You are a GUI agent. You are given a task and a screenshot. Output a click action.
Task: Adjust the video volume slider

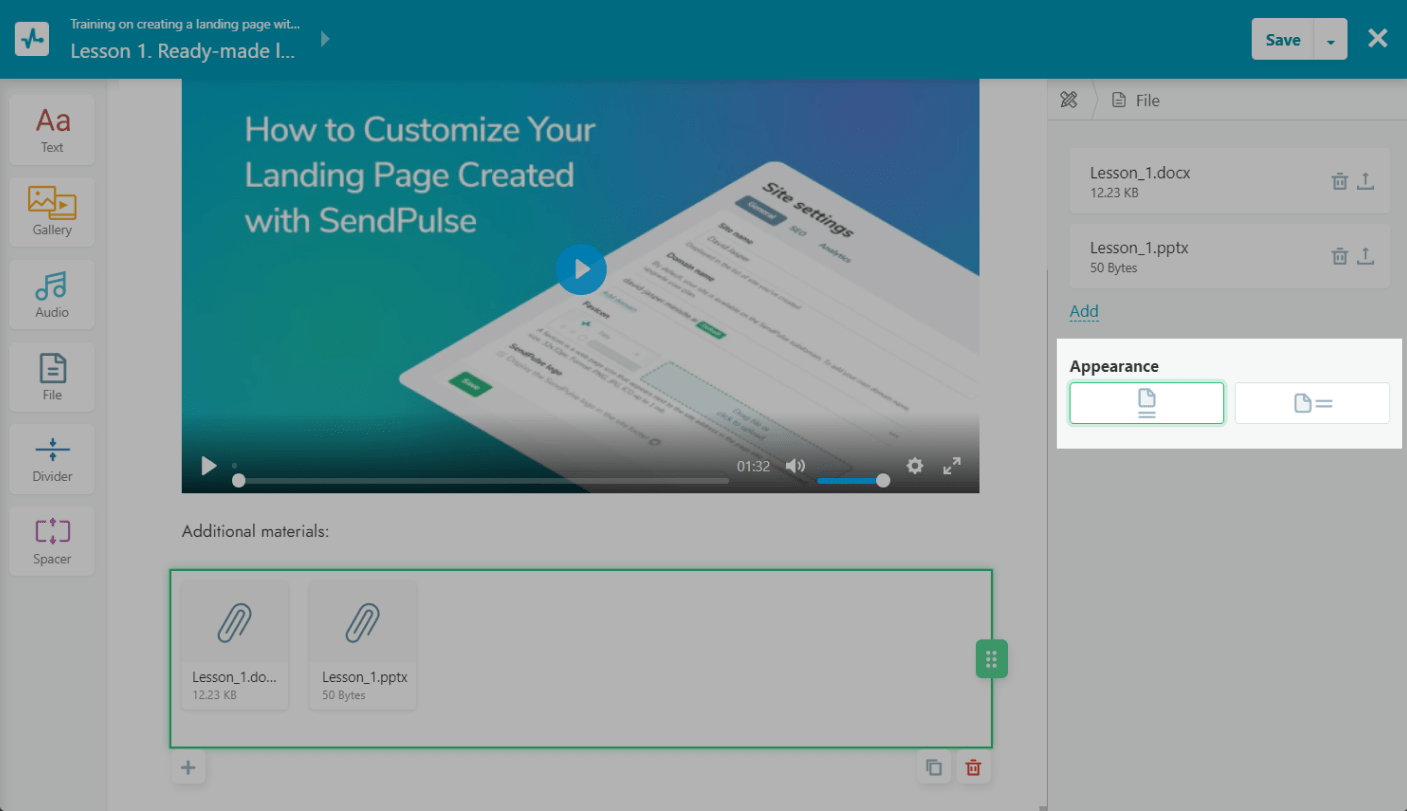pos(850,480)
